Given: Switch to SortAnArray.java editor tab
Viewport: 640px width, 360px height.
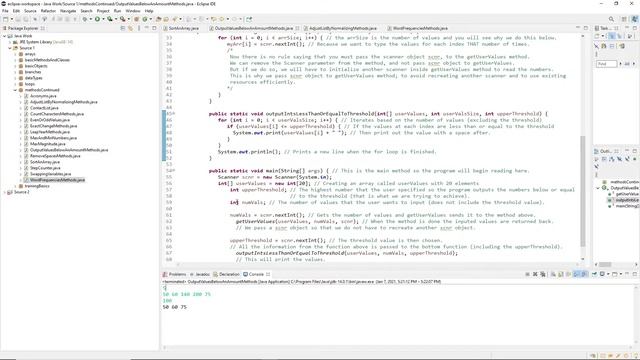Looking at the screenshot, I should (183, 28).
